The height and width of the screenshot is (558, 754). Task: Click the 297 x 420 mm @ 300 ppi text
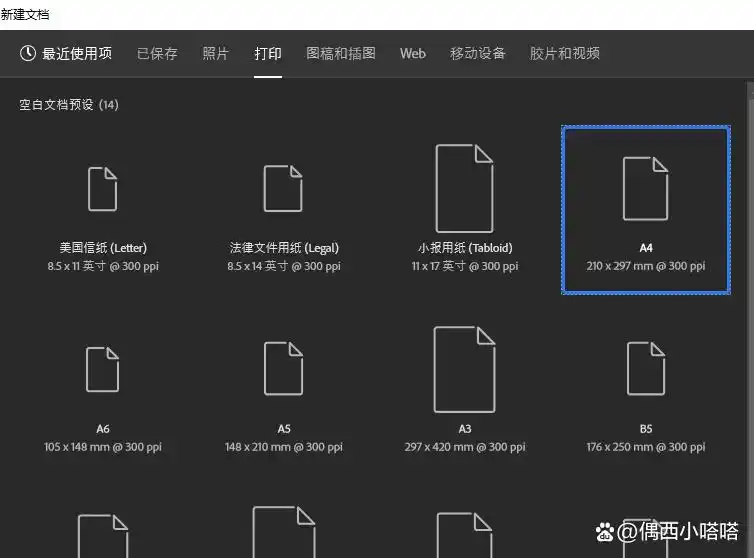point(465,447)
